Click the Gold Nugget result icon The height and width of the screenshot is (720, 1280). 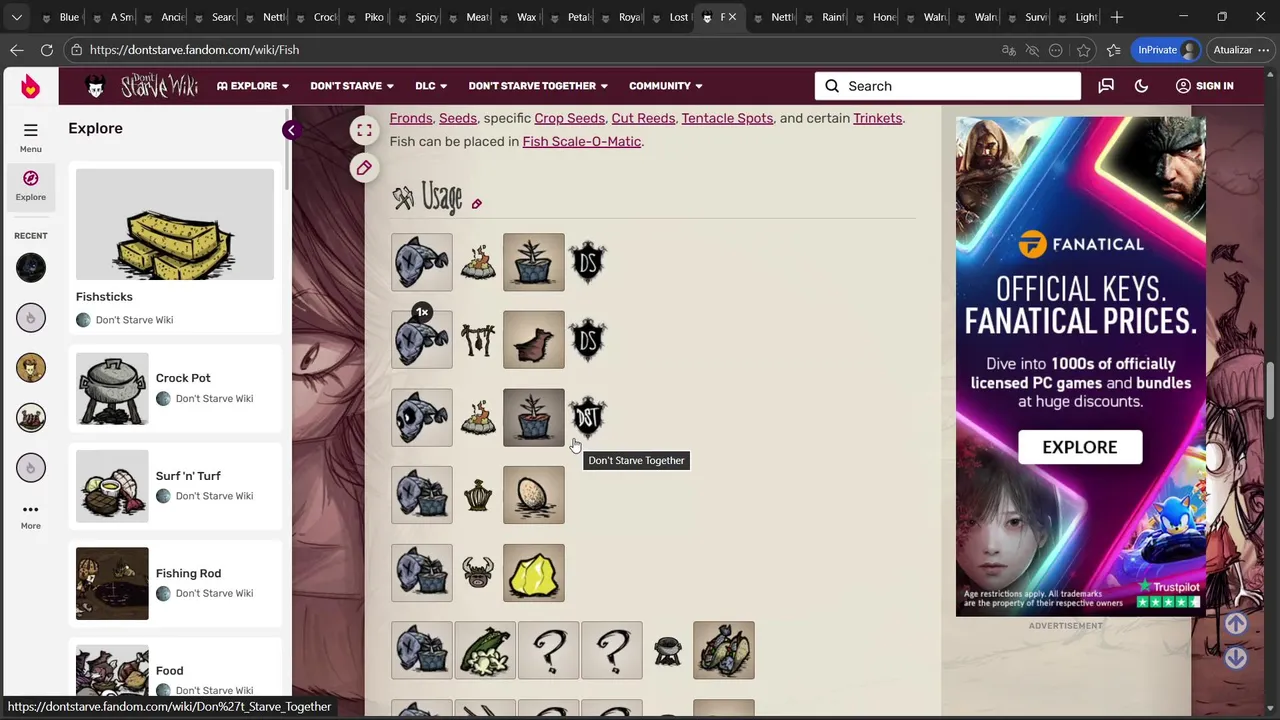533,573
